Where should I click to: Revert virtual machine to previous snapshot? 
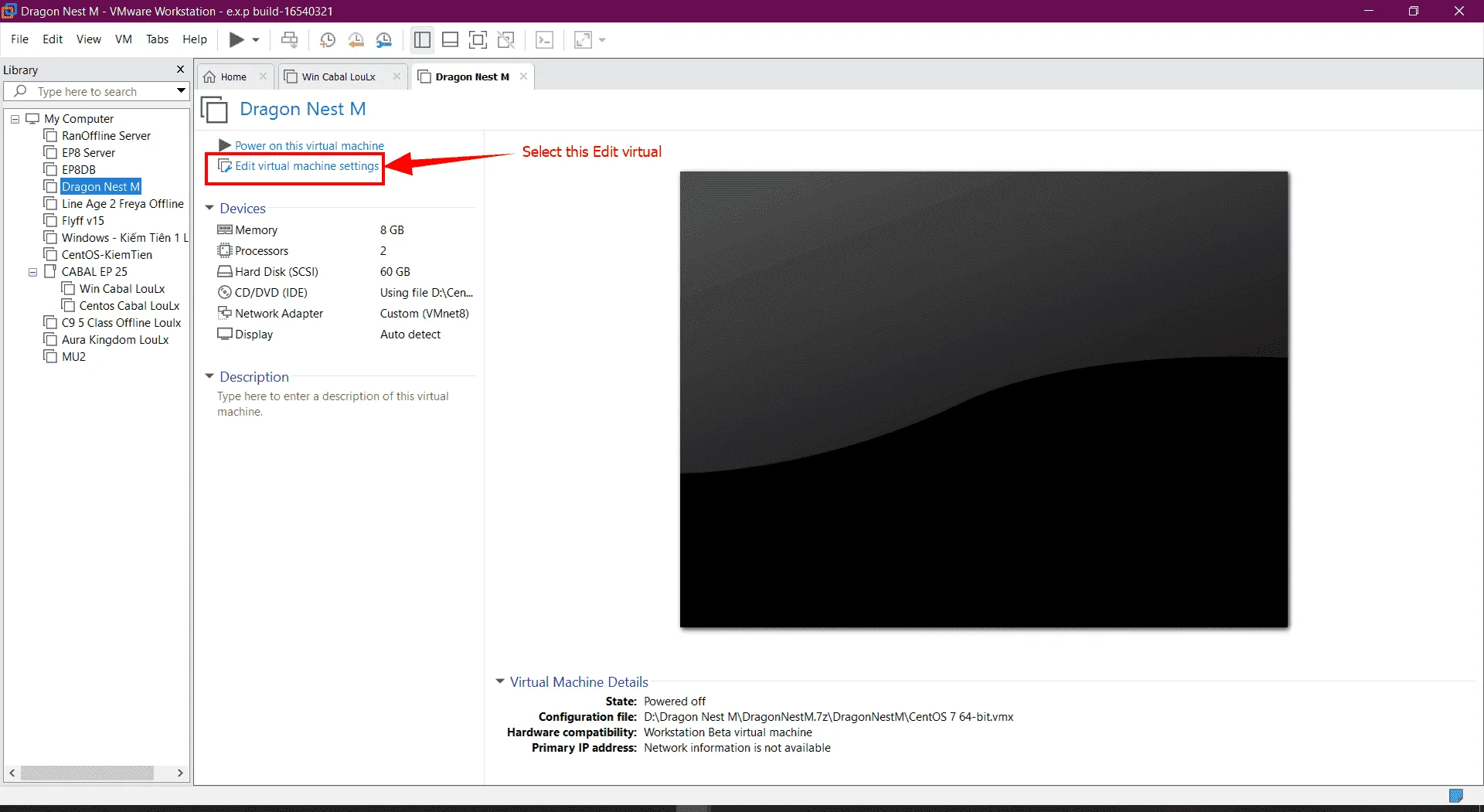coord(356,40)
